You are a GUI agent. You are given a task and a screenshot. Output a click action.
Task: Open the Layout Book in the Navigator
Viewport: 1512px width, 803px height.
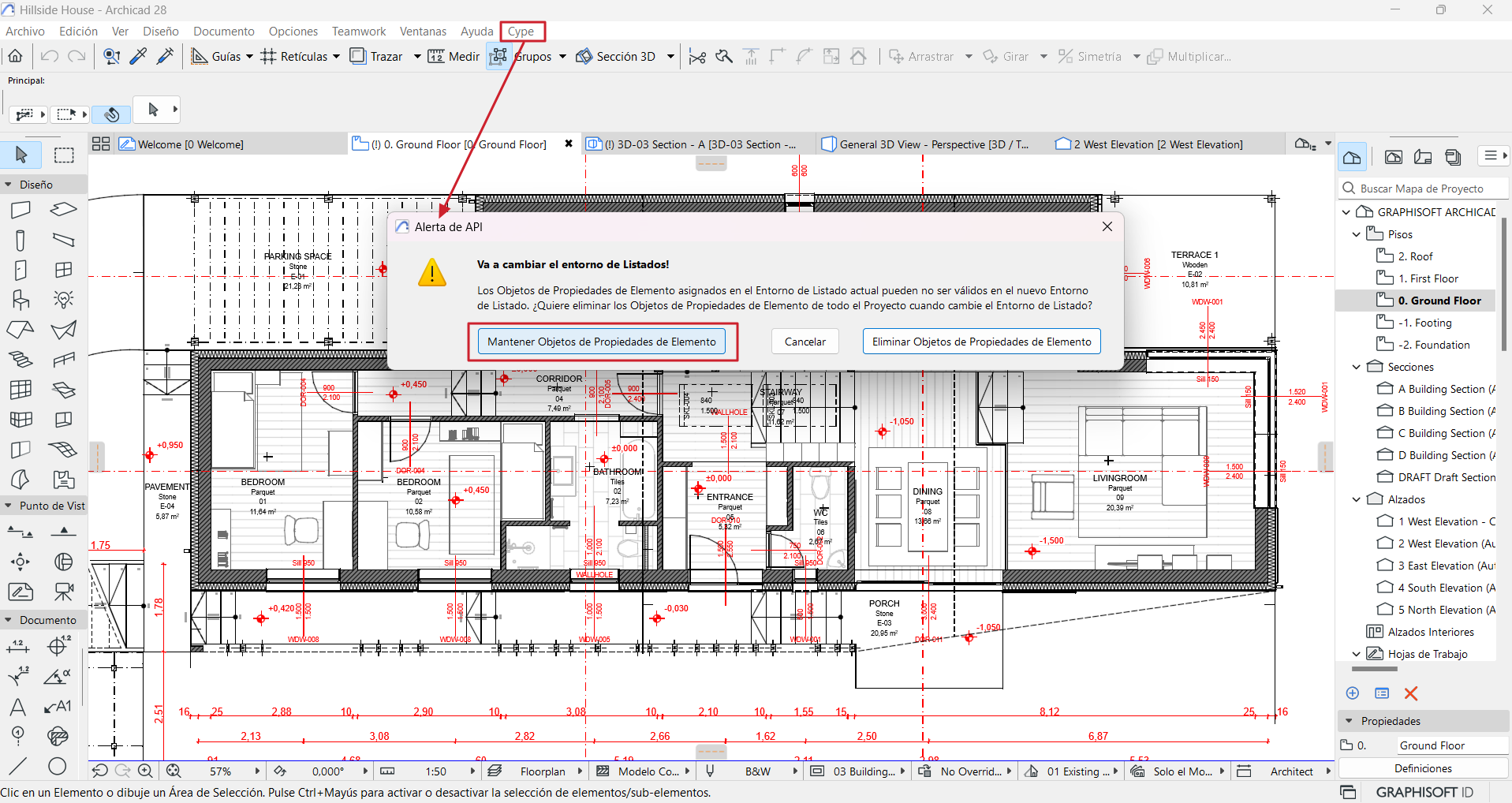pos(1424,156)
